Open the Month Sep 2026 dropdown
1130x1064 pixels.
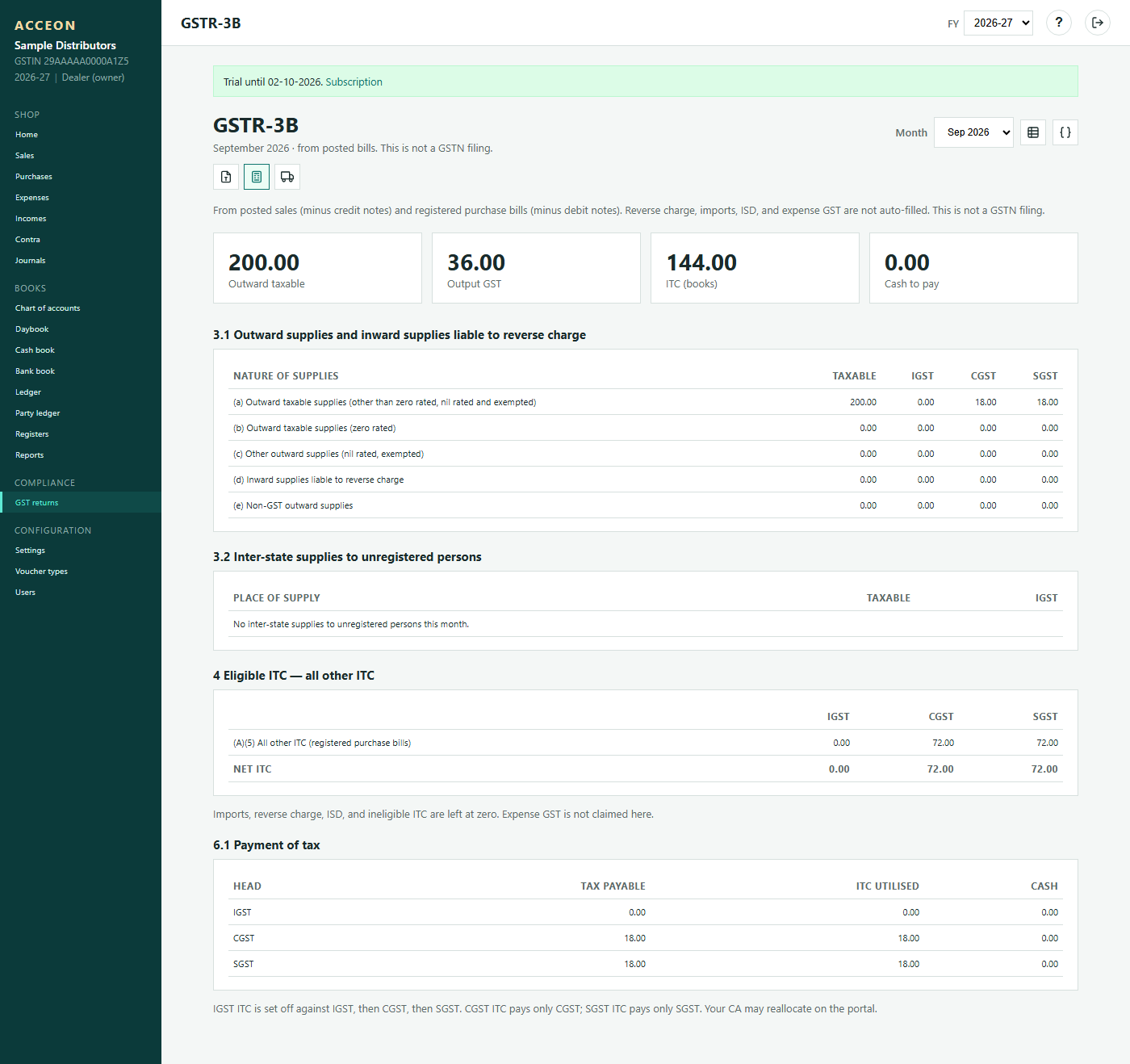(974, 132)
